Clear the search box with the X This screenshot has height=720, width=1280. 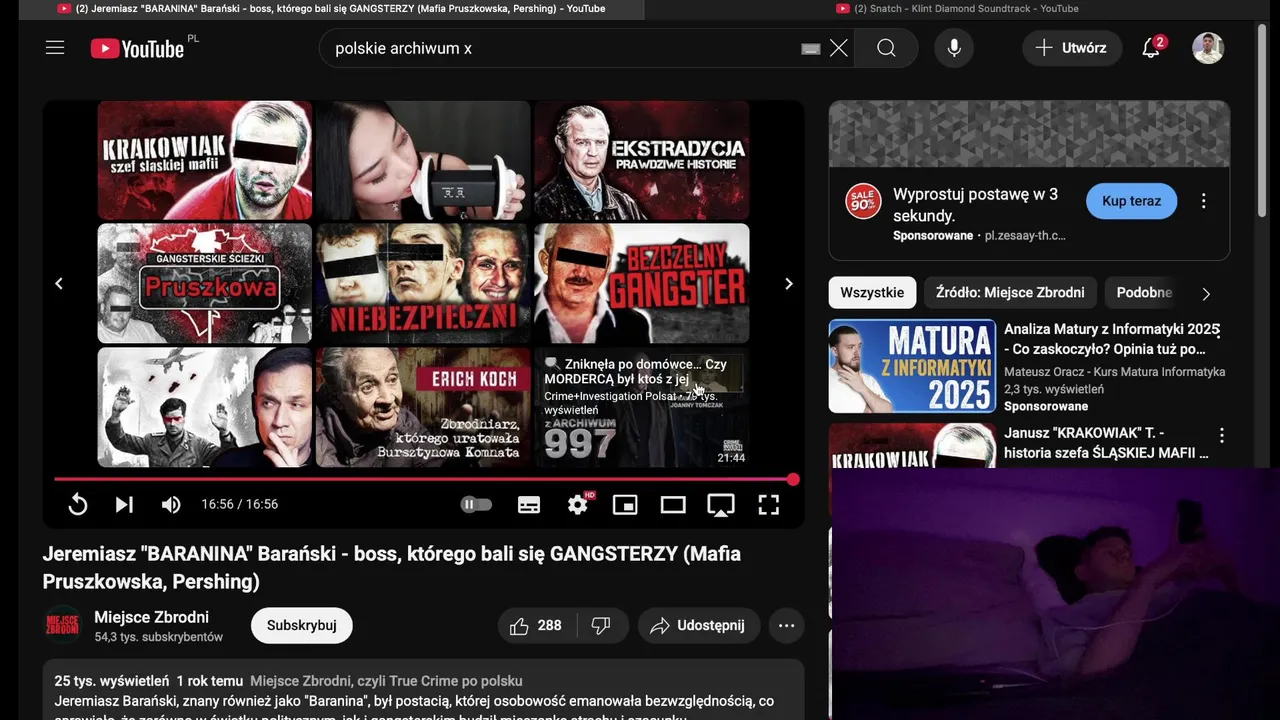(839, 48)
